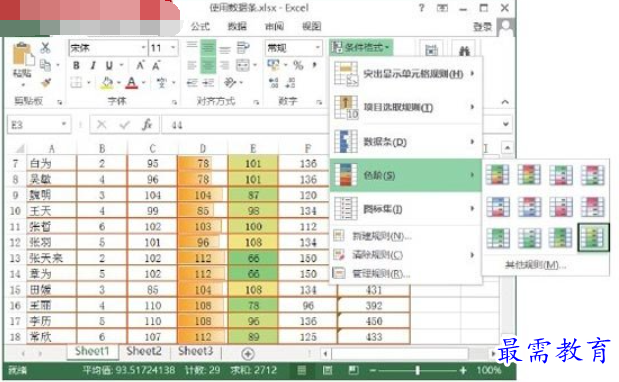Expand the formula bar chevron

(506, 124)
